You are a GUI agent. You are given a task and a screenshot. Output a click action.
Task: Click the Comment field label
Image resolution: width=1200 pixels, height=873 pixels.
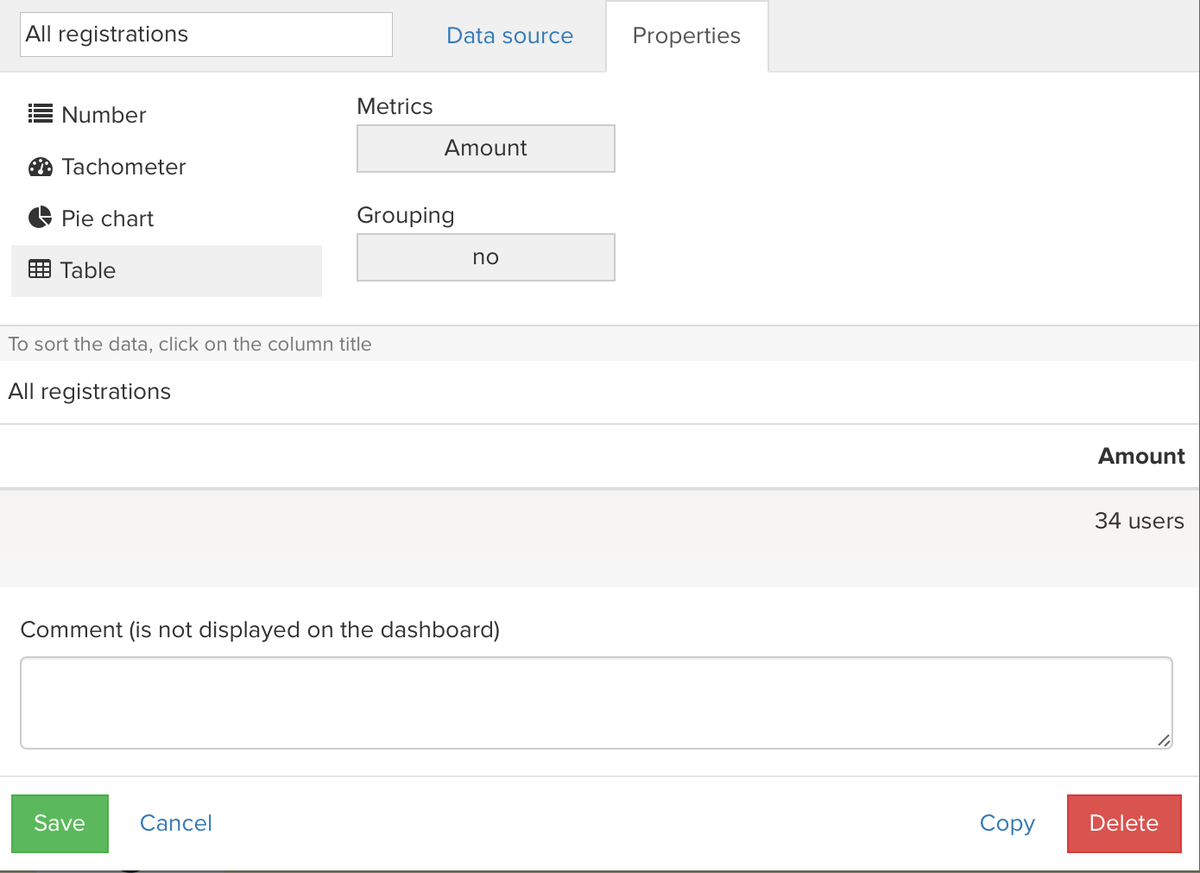click(x=260, y=630)
